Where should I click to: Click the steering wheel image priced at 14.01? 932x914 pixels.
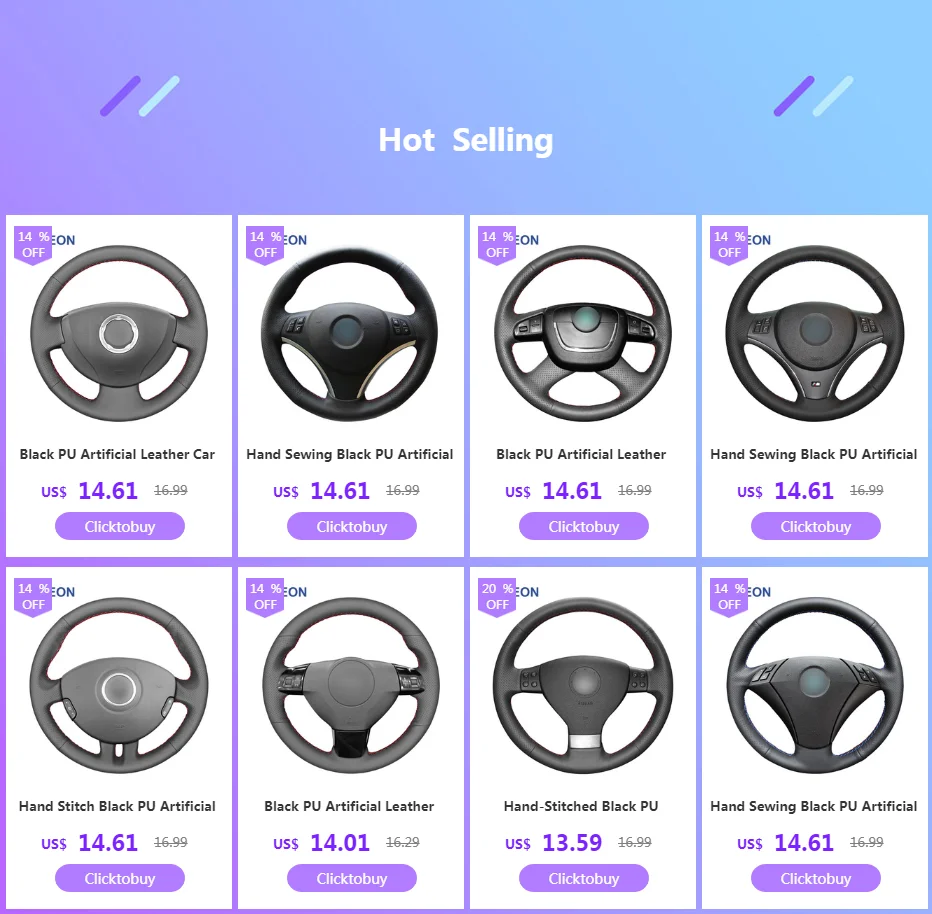point(350,685)
